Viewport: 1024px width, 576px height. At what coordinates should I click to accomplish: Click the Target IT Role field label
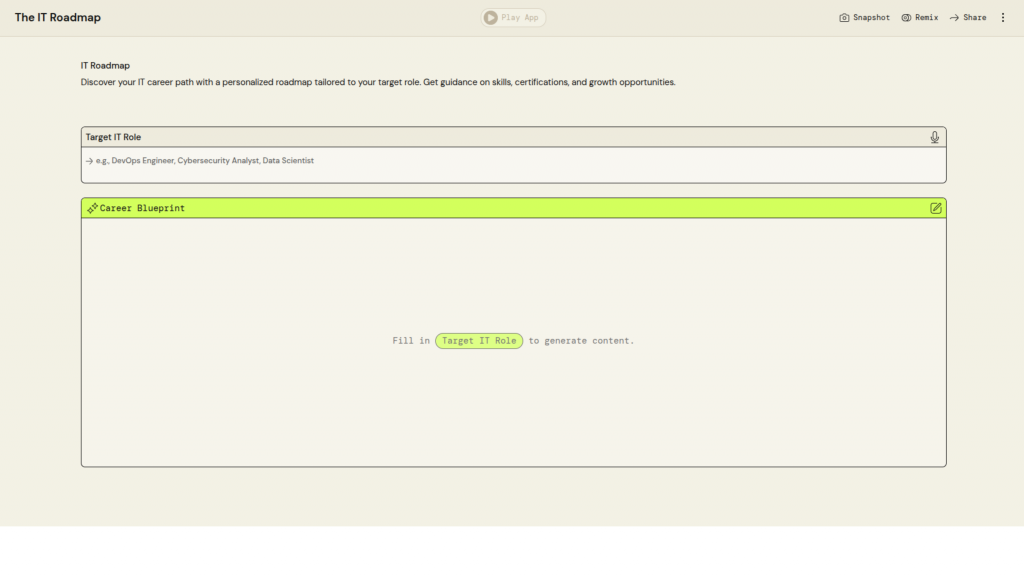click(113, 137)
